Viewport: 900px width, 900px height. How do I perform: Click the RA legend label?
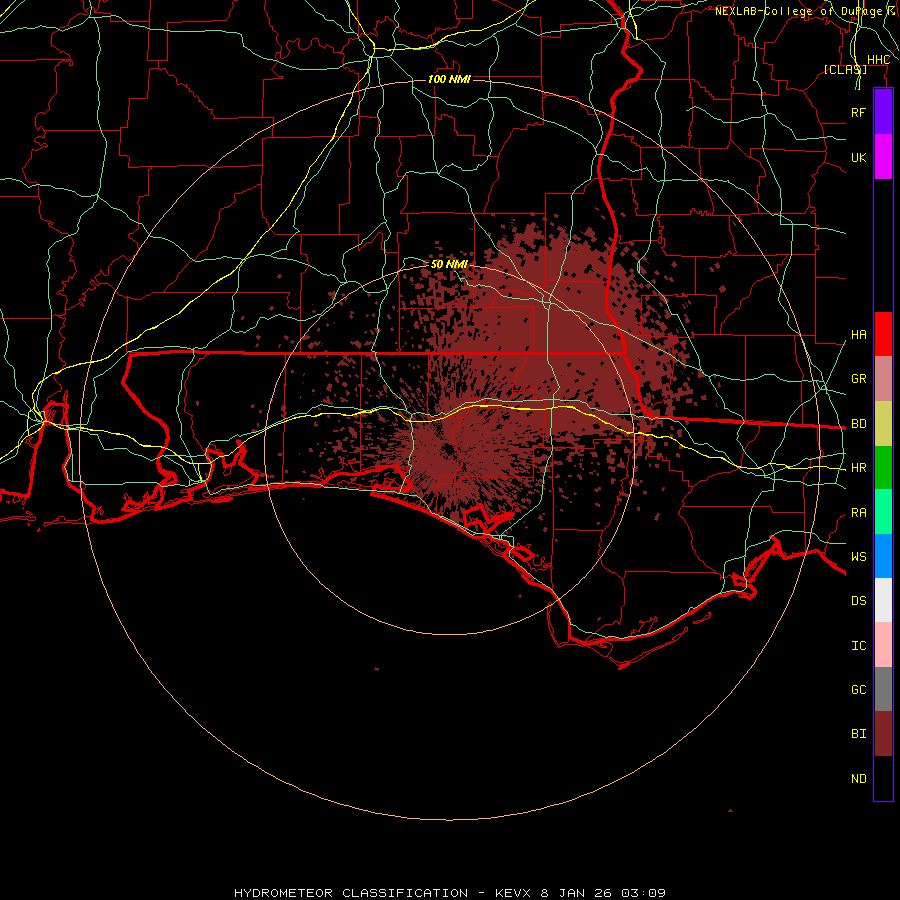pyautogui.click(x=858, y=513)
